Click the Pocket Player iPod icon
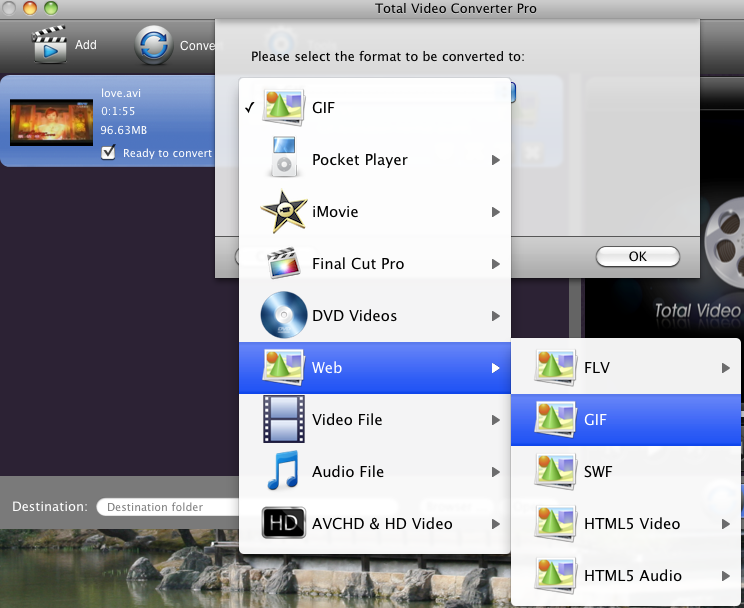The width and height of the screenshot is (744, 608). coord(284,157)
